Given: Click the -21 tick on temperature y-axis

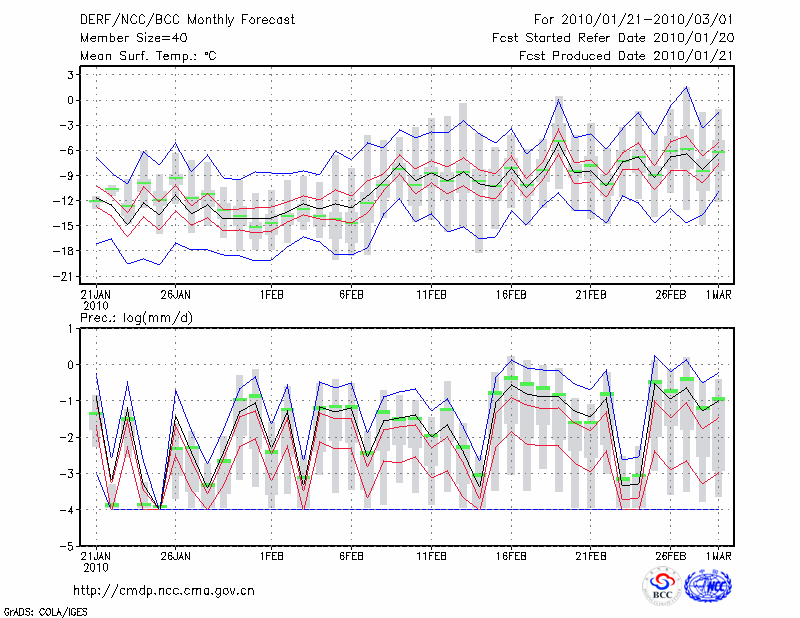Looking at the screenshot, I should (62, 277).
